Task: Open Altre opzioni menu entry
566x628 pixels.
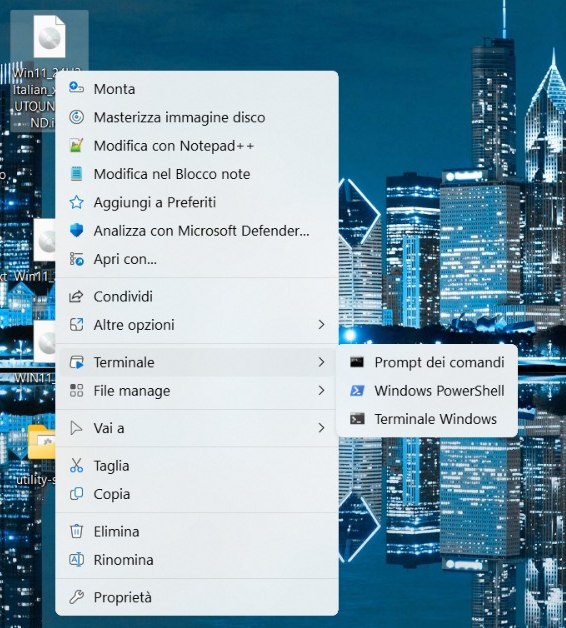Action: click(x=197, y=325)
